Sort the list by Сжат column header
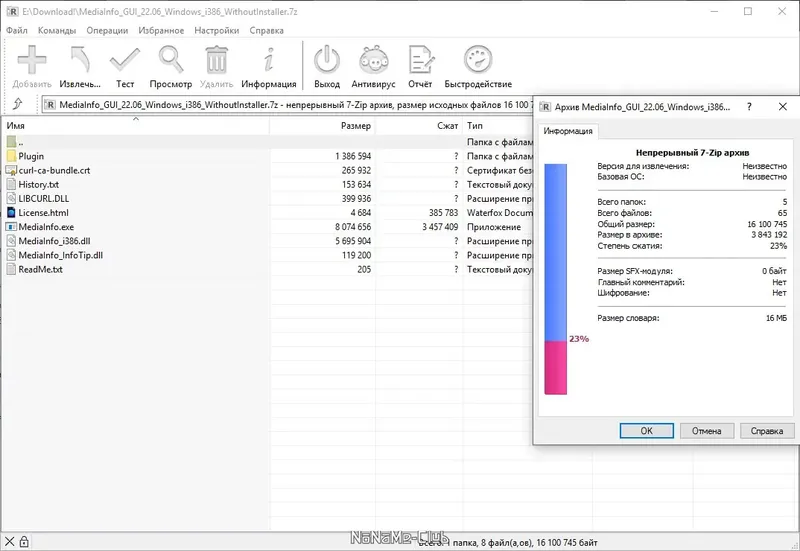The width and height of the screenshot is (800, 551). pos(419,126)
